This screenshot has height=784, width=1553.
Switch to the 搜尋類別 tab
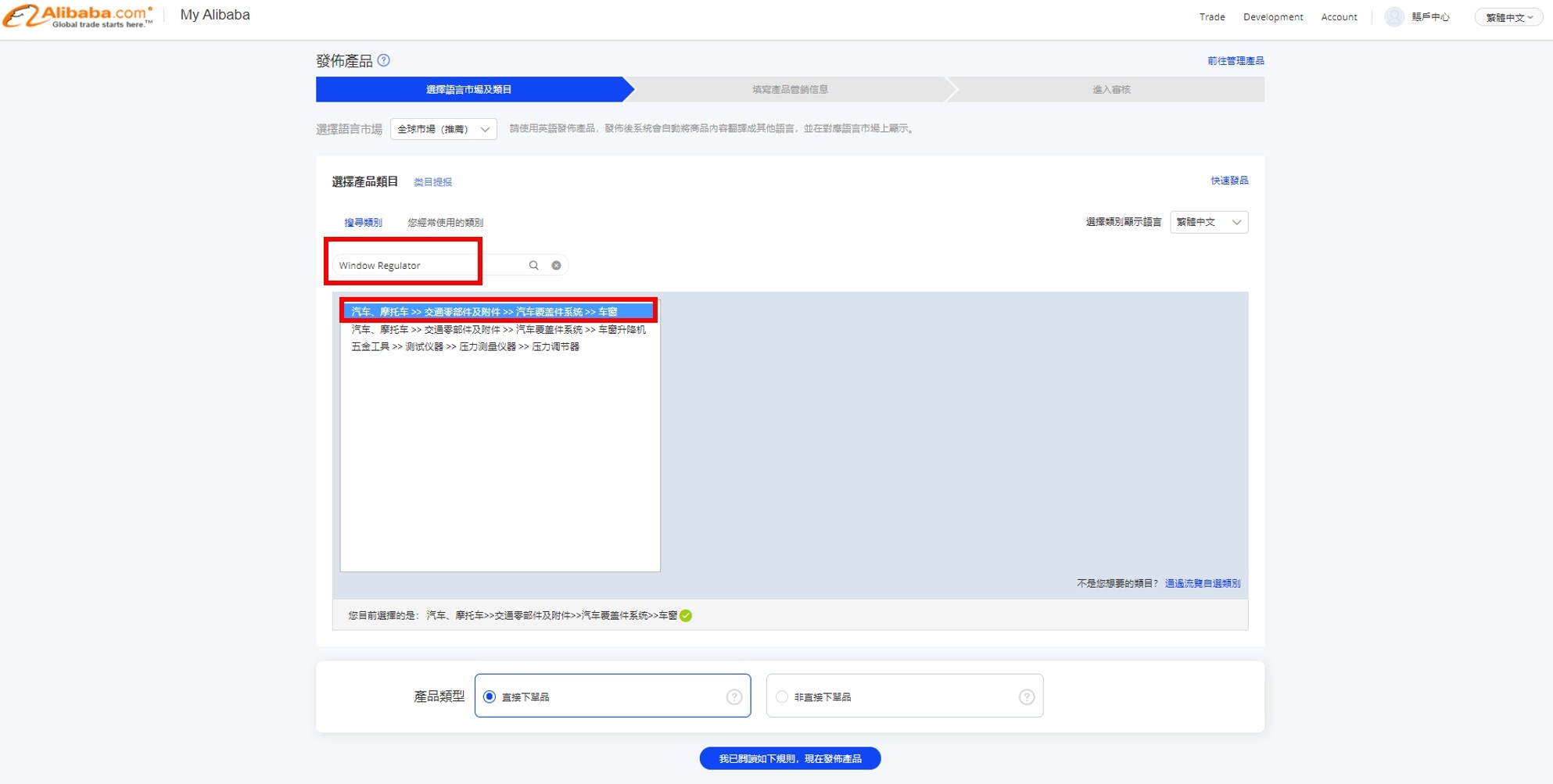pyautogui.click(x=363, y=223)
